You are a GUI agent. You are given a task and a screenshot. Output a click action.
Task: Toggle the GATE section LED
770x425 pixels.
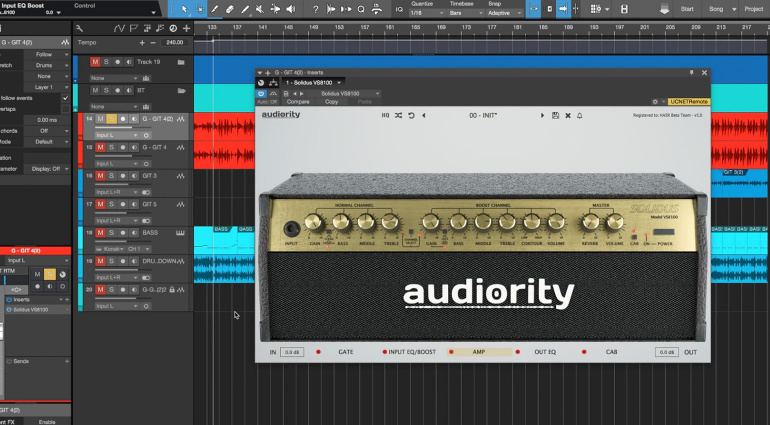[x=318, y=352]
